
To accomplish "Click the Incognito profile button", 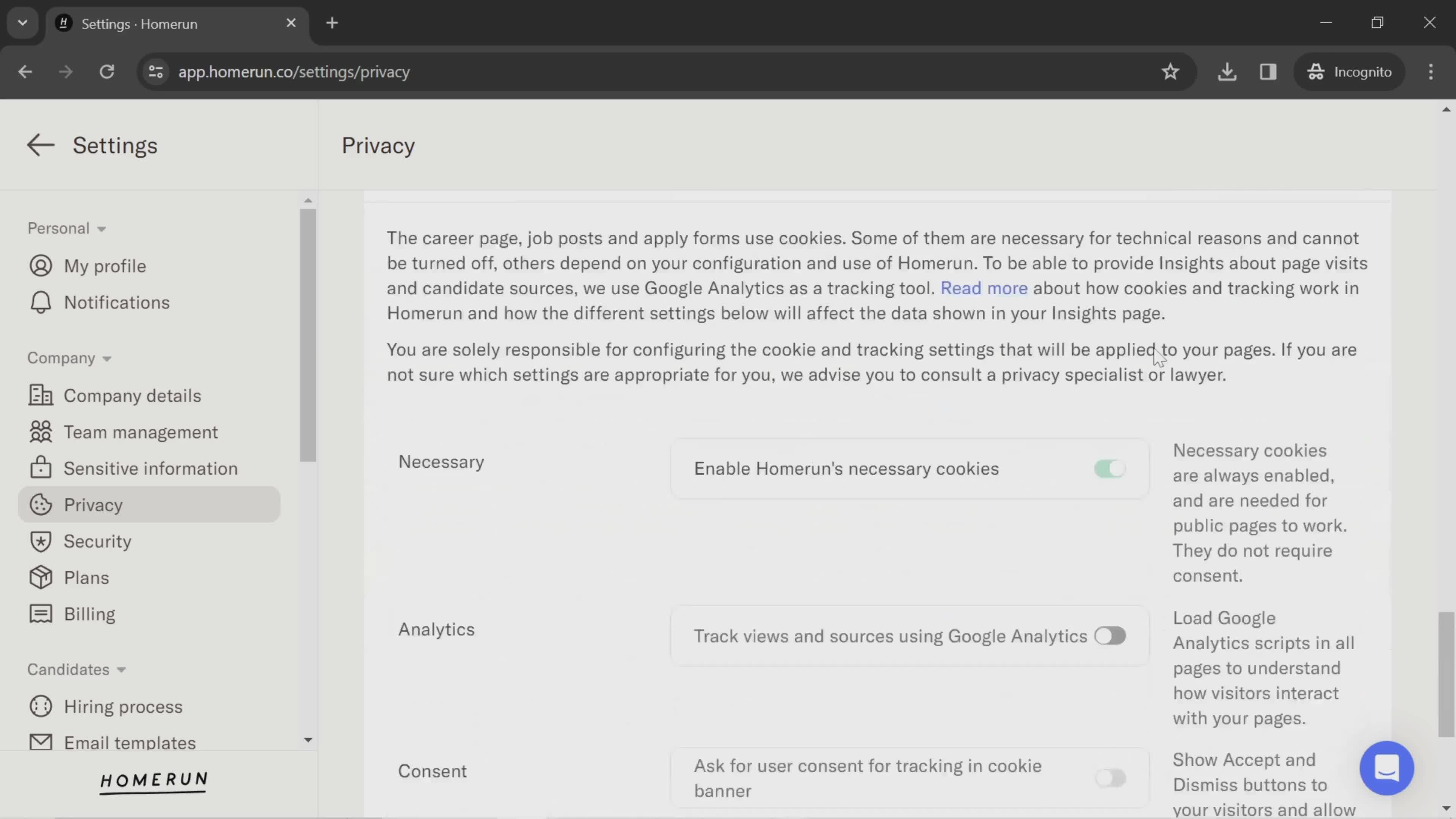I will 1349,72.
